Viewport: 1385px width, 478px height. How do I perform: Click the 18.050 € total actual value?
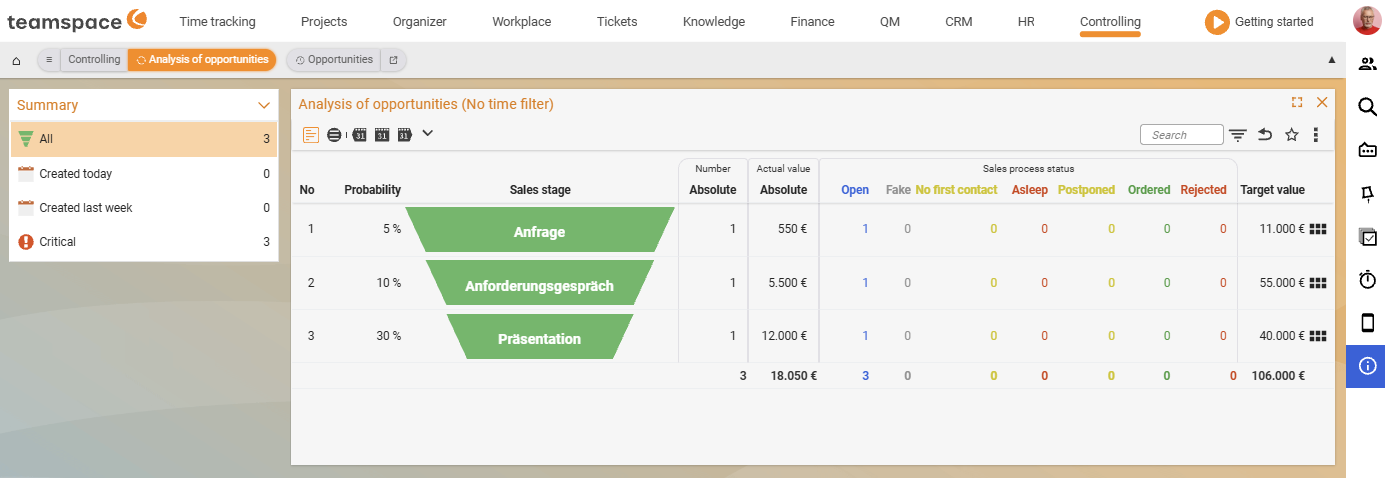click(794, 376)
